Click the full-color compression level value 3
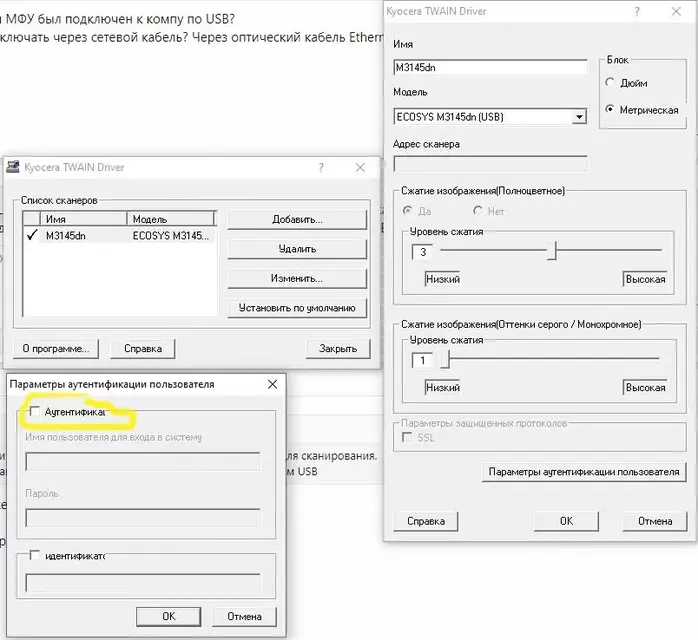This screenshot has height=640, width=698. (422, 252)
